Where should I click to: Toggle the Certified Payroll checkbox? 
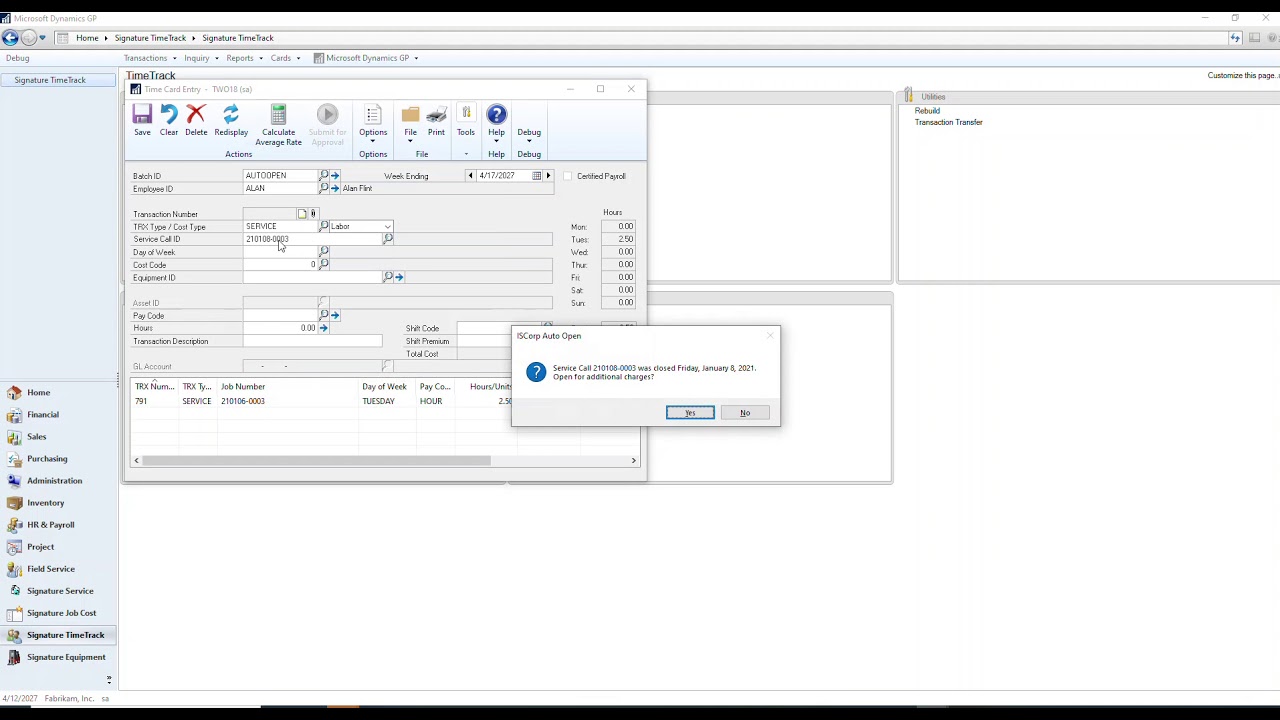(567, 176)
